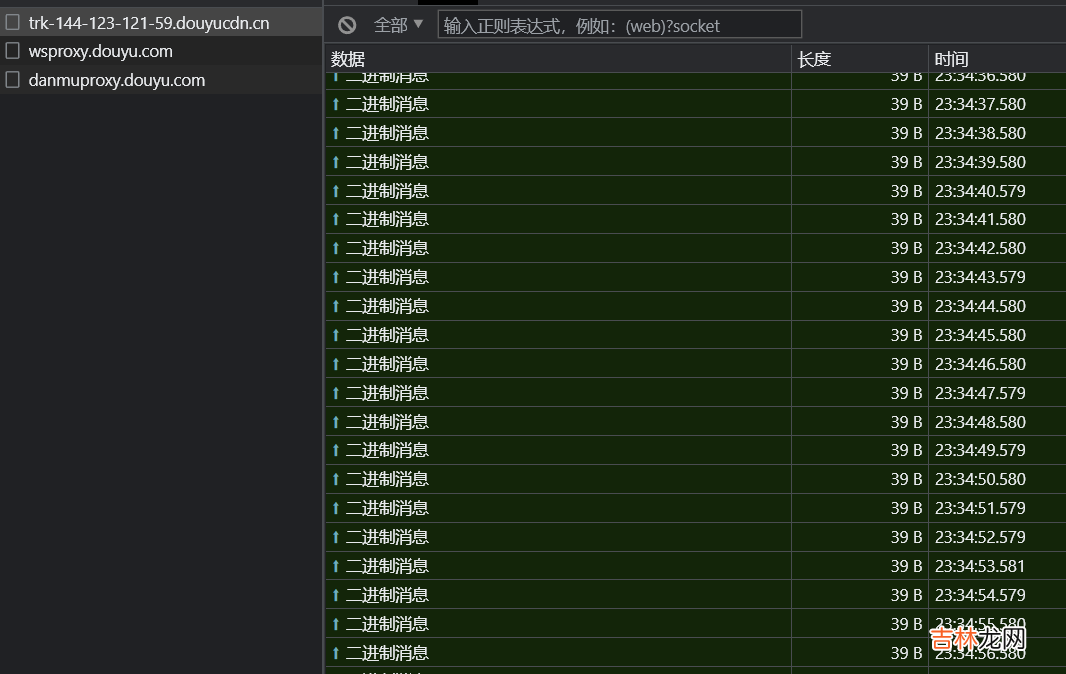
Task: Click the 时间 column header
Action: tap(951, 59)
